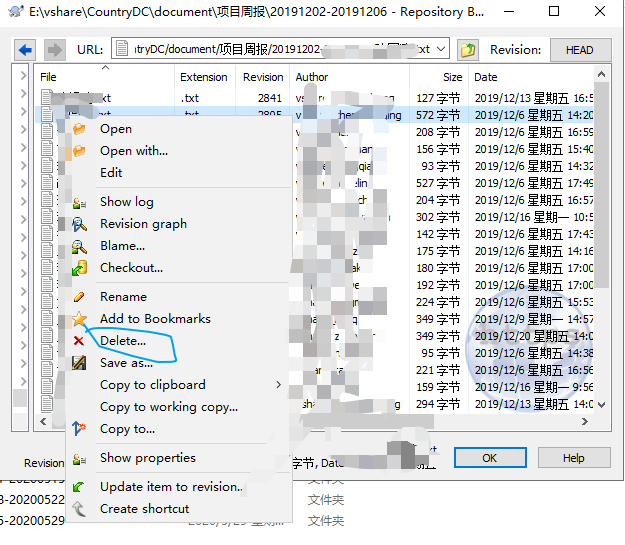Screen dimensions: 625x545
Task: Select Show log menu entry
Action: tap(127, 202)
